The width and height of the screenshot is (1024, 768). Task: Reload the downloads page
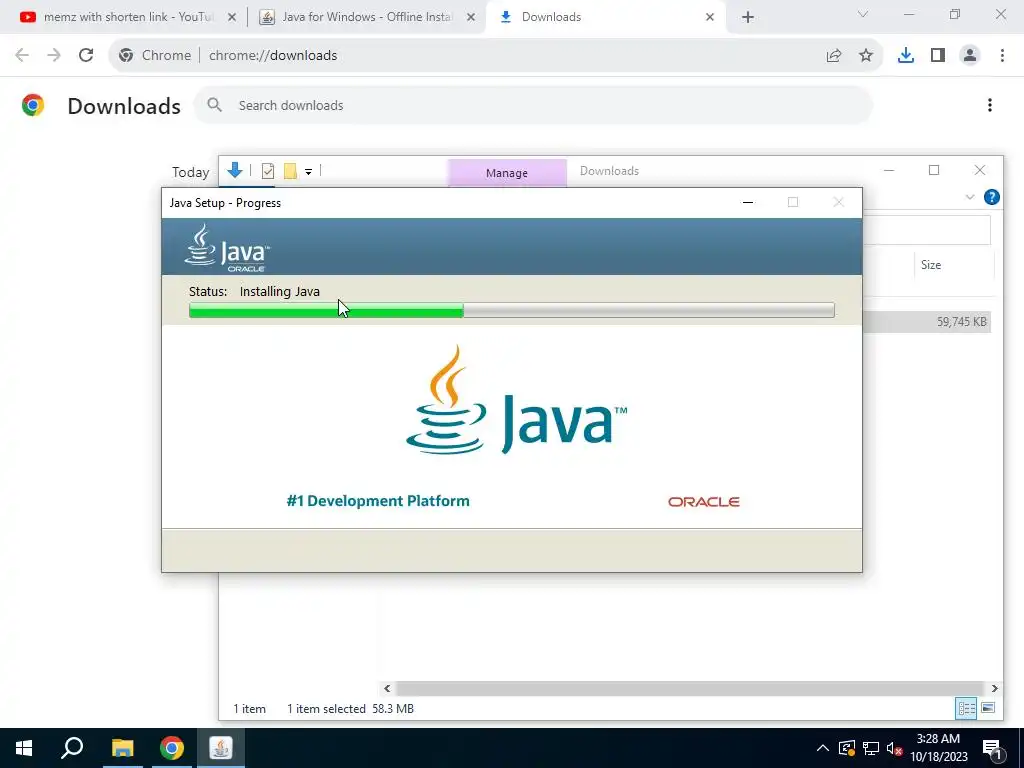(x=86, y=56)
